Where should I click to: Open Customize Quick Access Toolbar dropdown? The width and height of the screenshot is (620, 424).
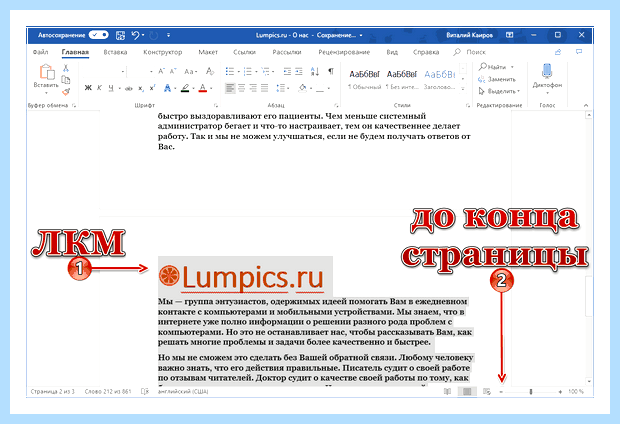tap(168, 35)
